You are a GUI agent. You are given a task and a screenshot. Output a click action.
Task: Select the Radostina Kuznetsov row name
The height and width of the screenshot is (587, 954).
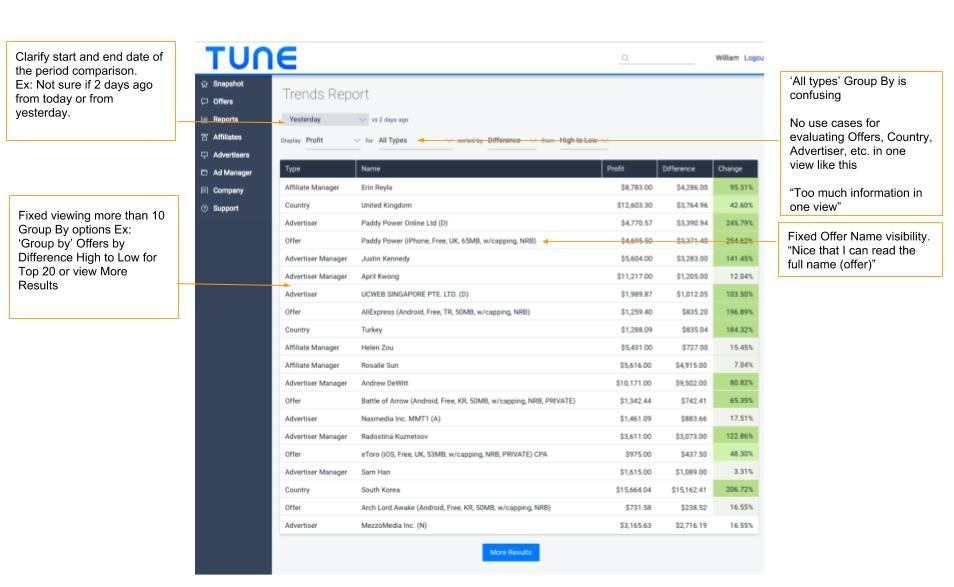click(x=394, y=437)
